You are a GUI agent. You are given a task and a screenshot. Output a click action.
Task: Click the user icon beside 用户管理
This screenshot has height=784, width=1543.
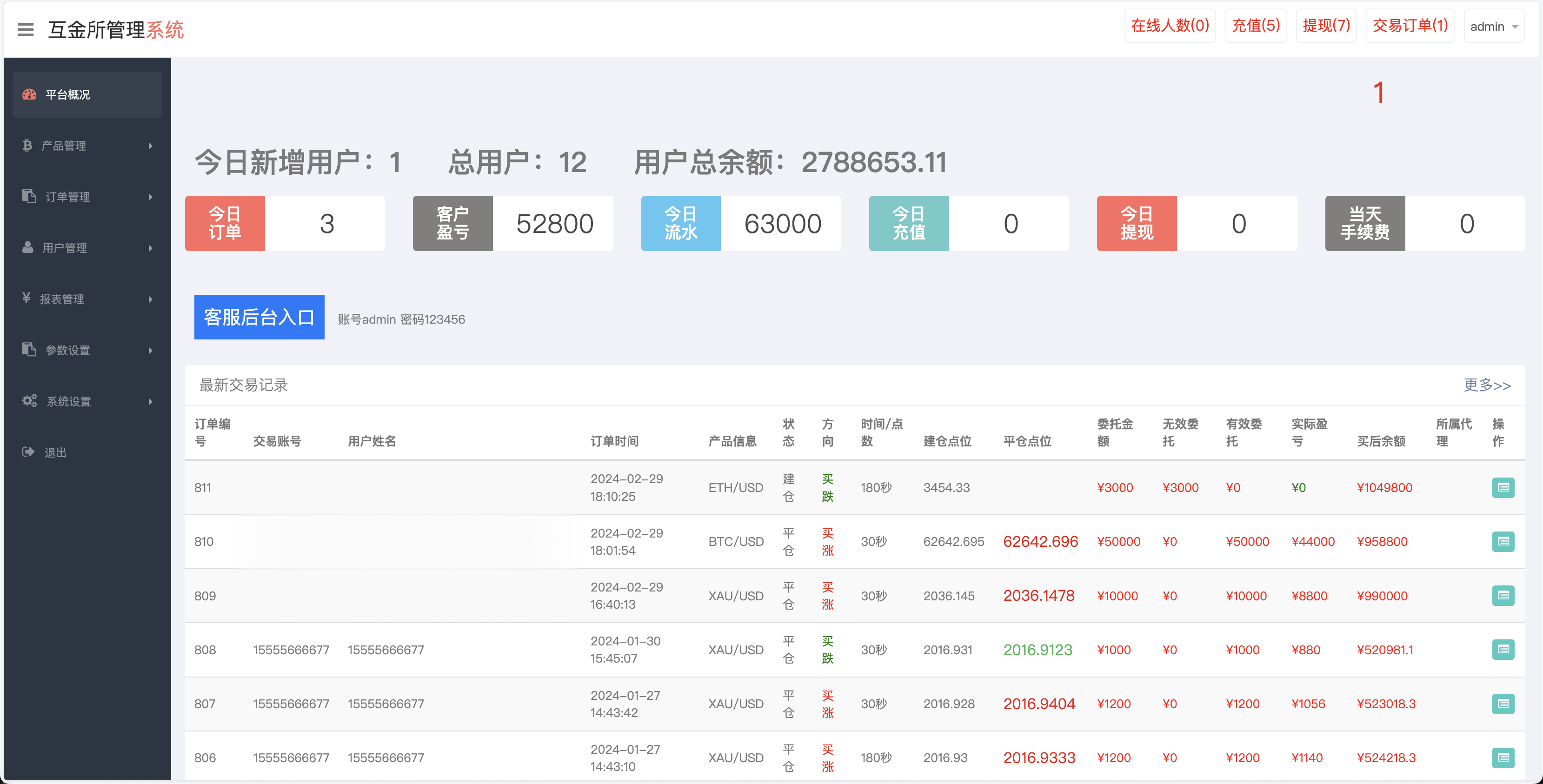click(28, 248)
